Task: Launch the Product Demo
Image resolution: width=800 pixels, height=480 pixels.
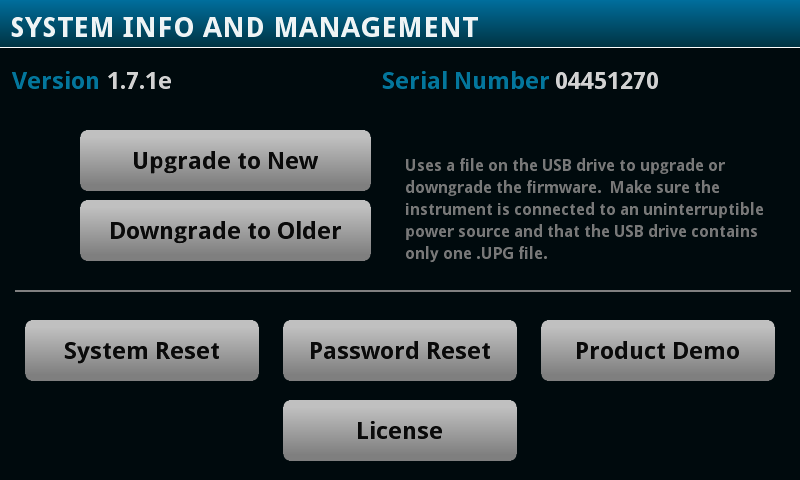Action: pos(657,351)
